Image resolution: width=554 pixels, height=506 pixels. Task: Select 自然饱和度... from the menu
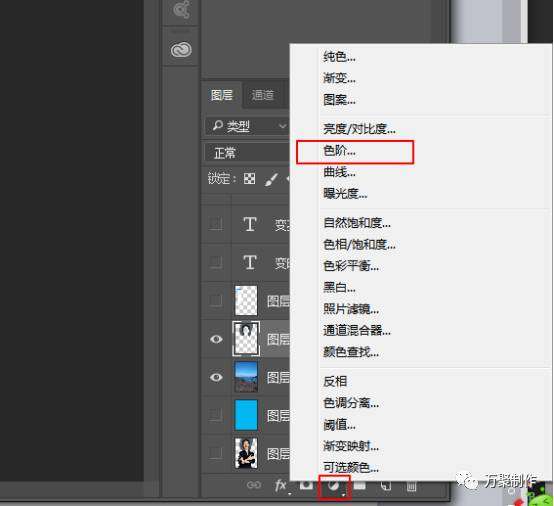357,223
